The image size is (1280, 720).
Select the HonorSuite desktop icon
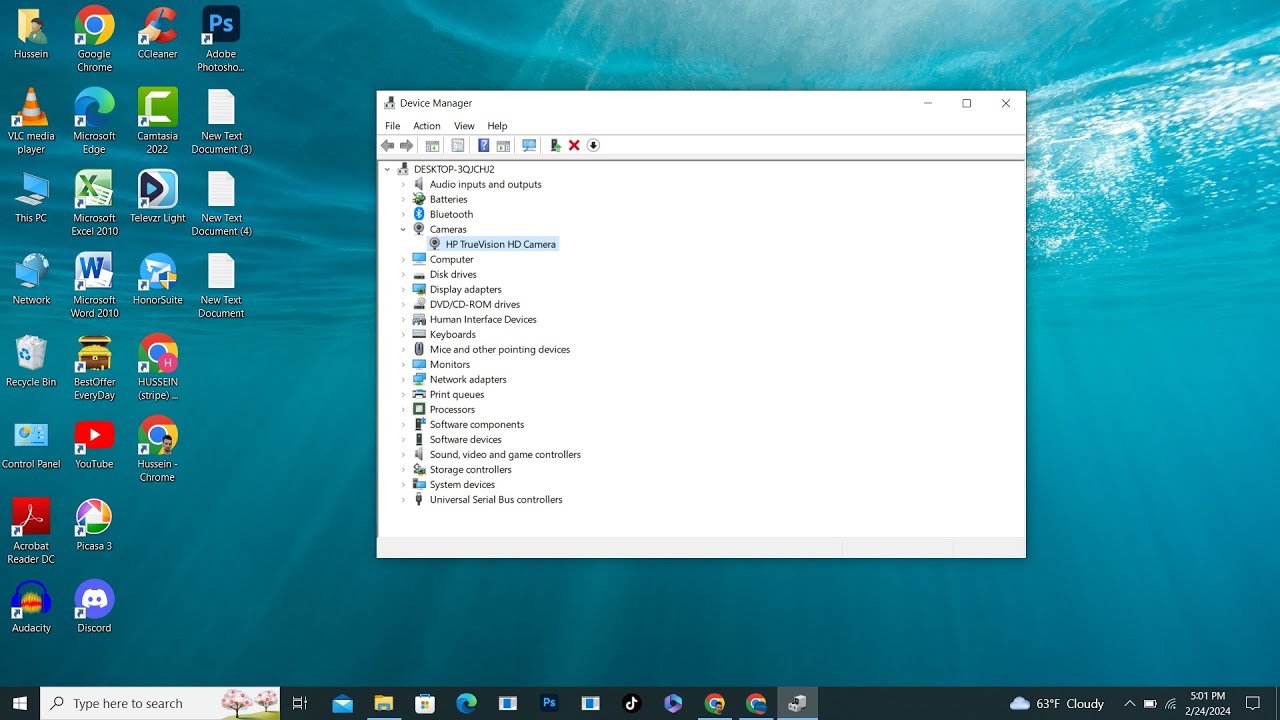coord(157,280)
